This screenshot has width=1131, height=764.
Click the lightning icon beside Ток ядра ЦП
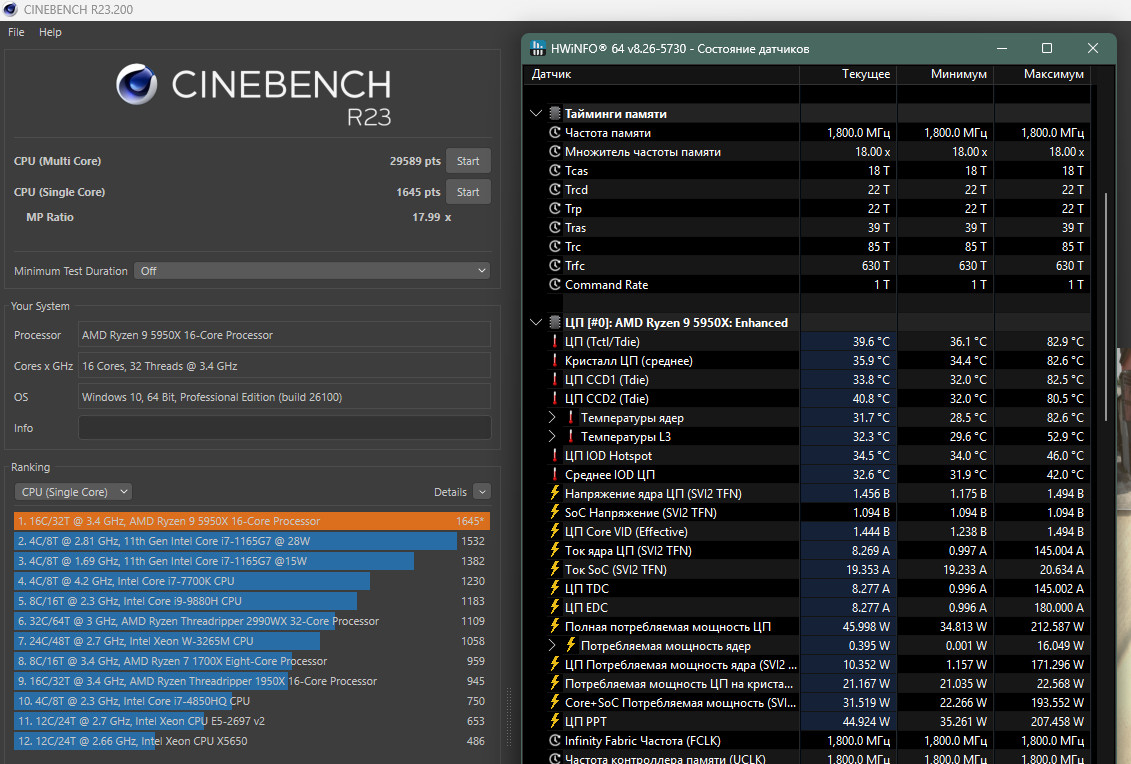(x=555, y=550)
